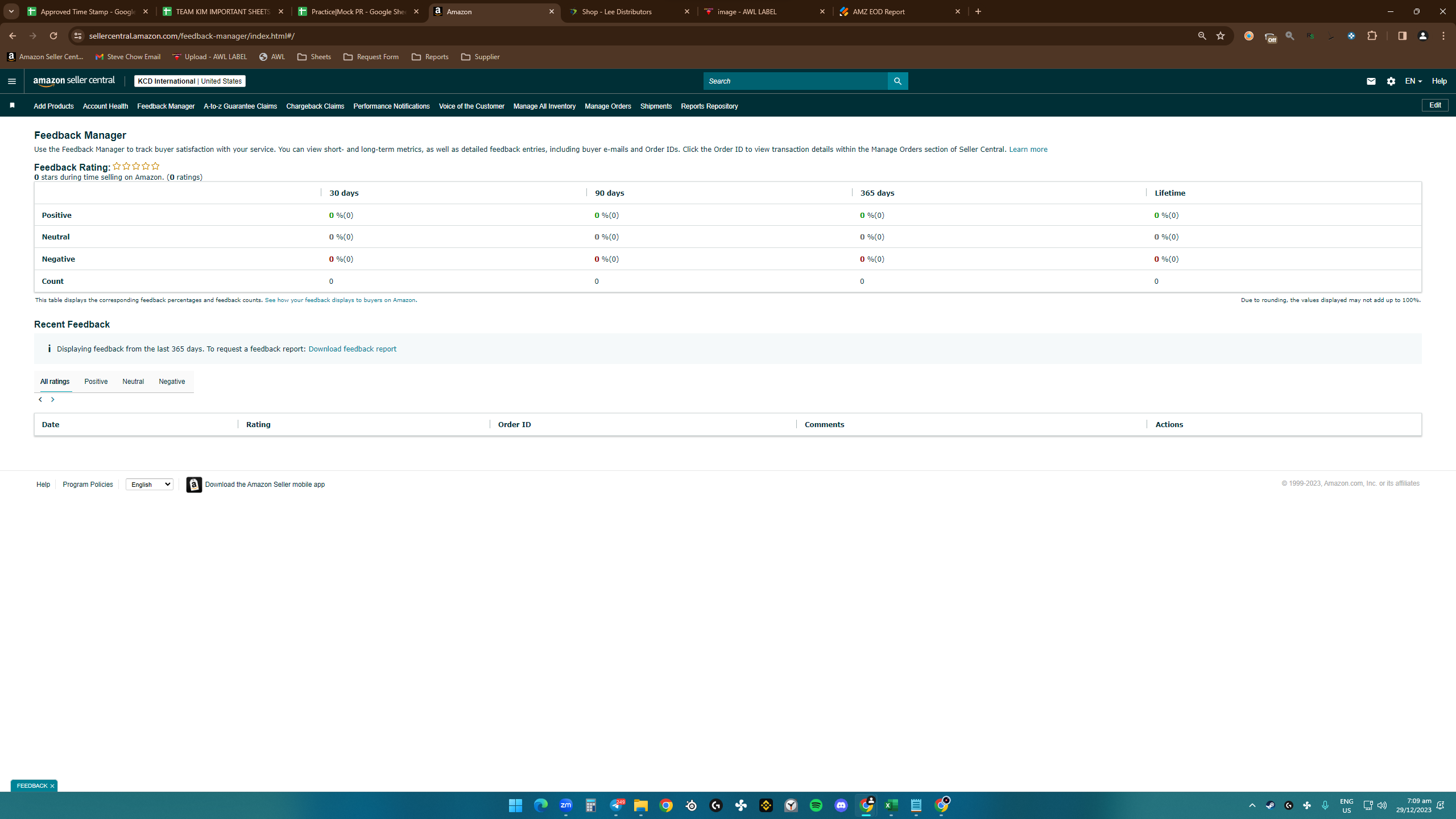Bookmark this page with the star icon
Screen dimensions: 1456x819
1221,36
